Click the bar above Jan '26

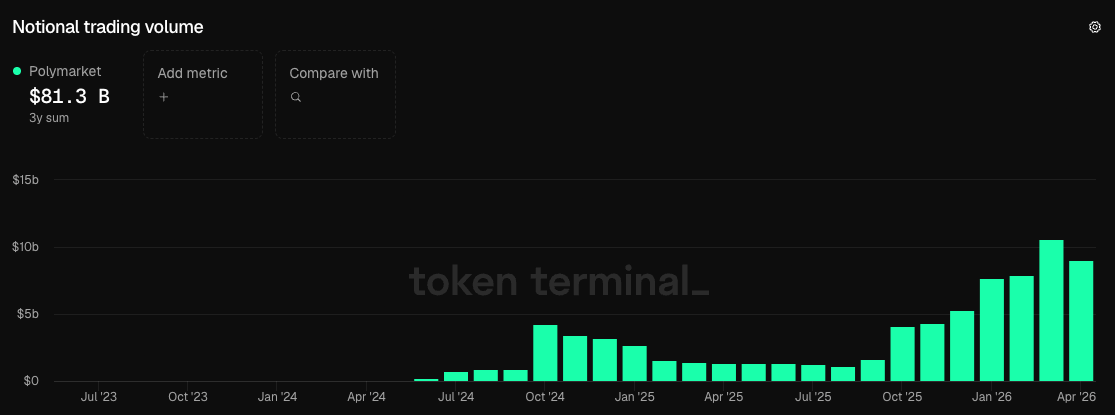(x=991, y=330)
